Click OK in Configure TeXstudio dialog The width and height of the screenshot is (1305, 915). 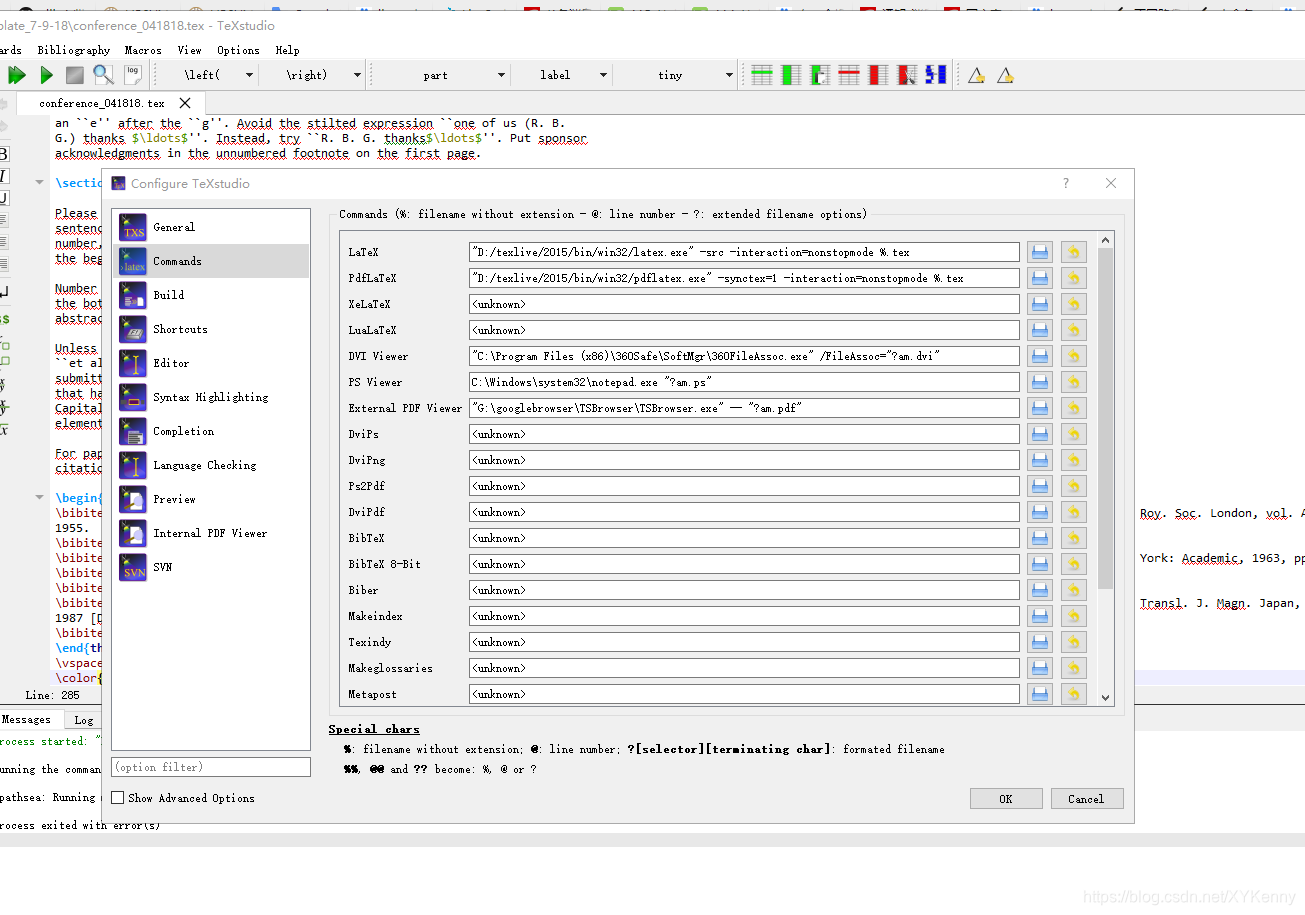[1006, 799]
